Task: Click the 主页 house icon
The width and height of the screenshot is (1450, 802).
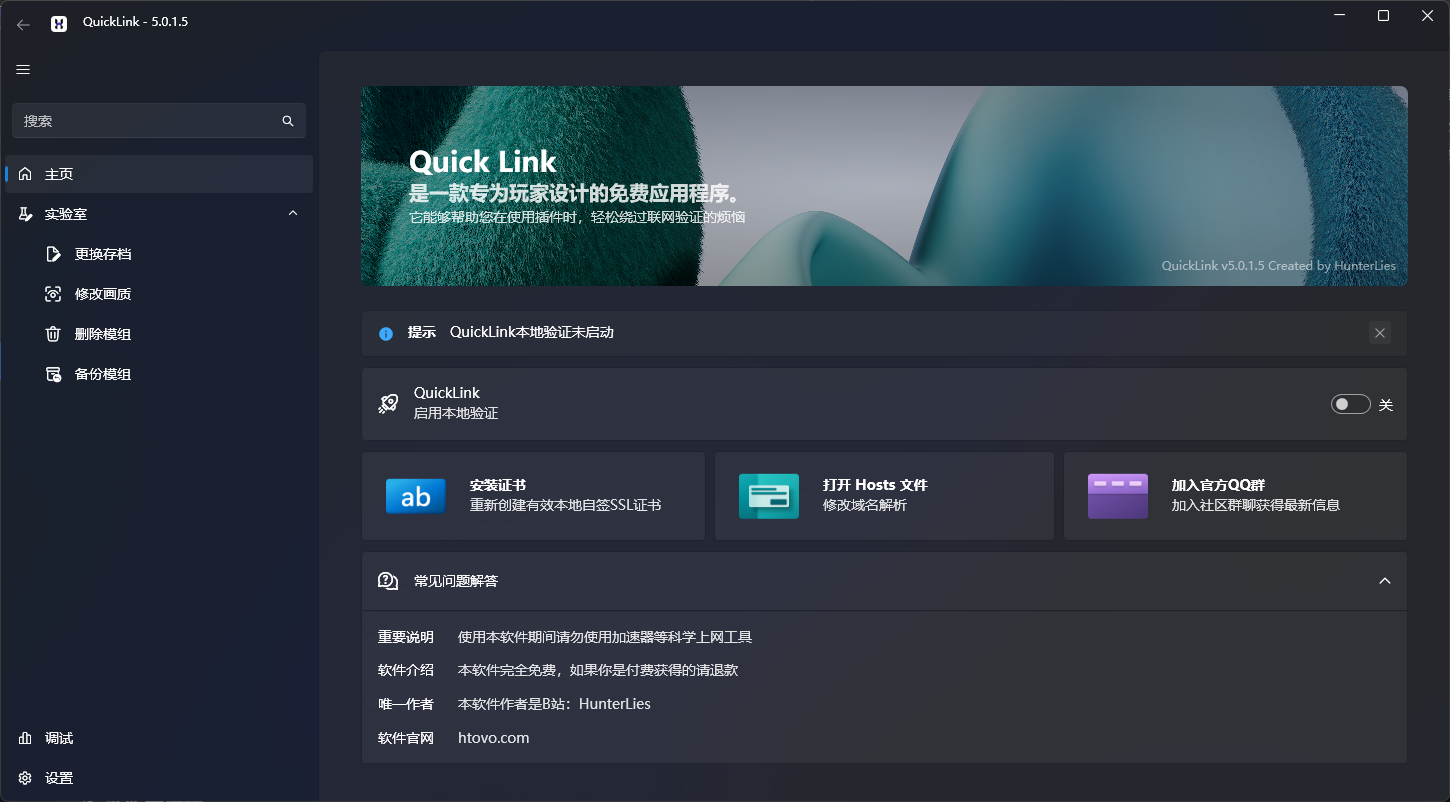Action: coord(25,174)
